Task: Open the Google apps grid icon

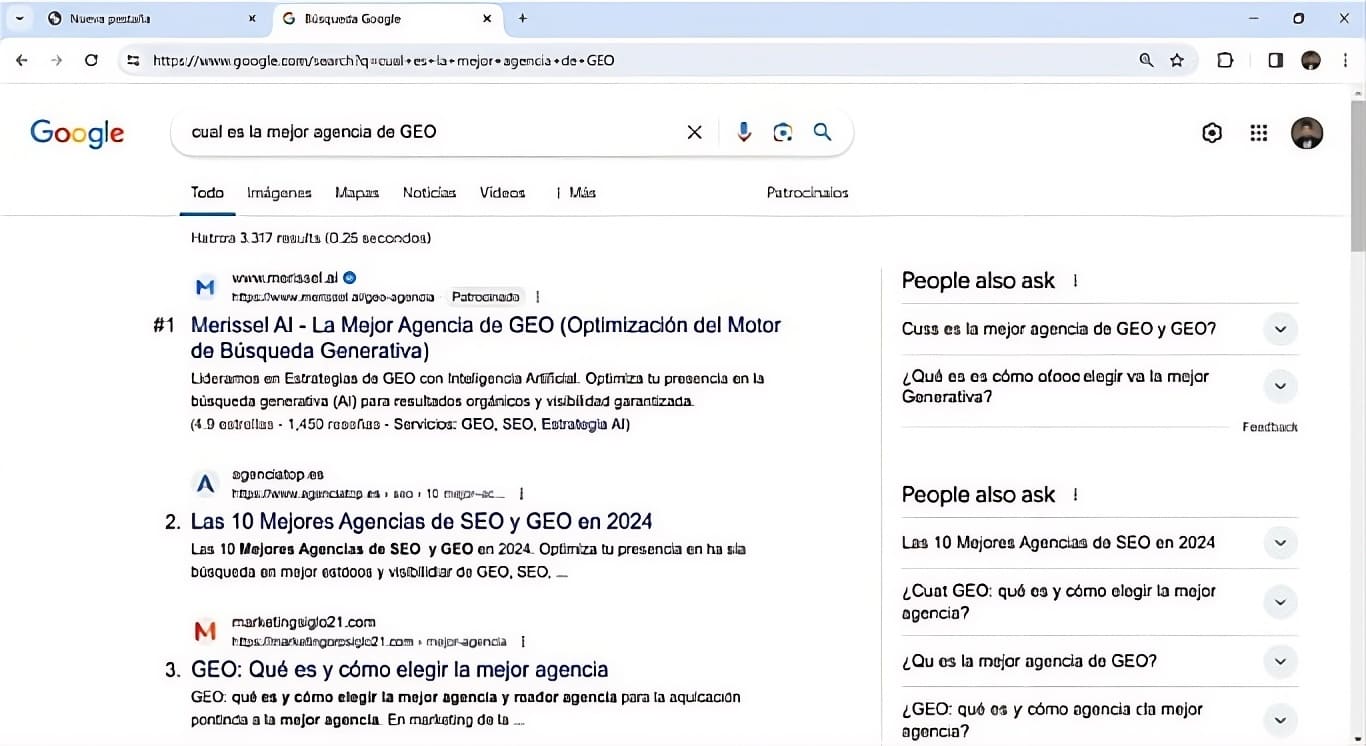Action: point(1259,133)
